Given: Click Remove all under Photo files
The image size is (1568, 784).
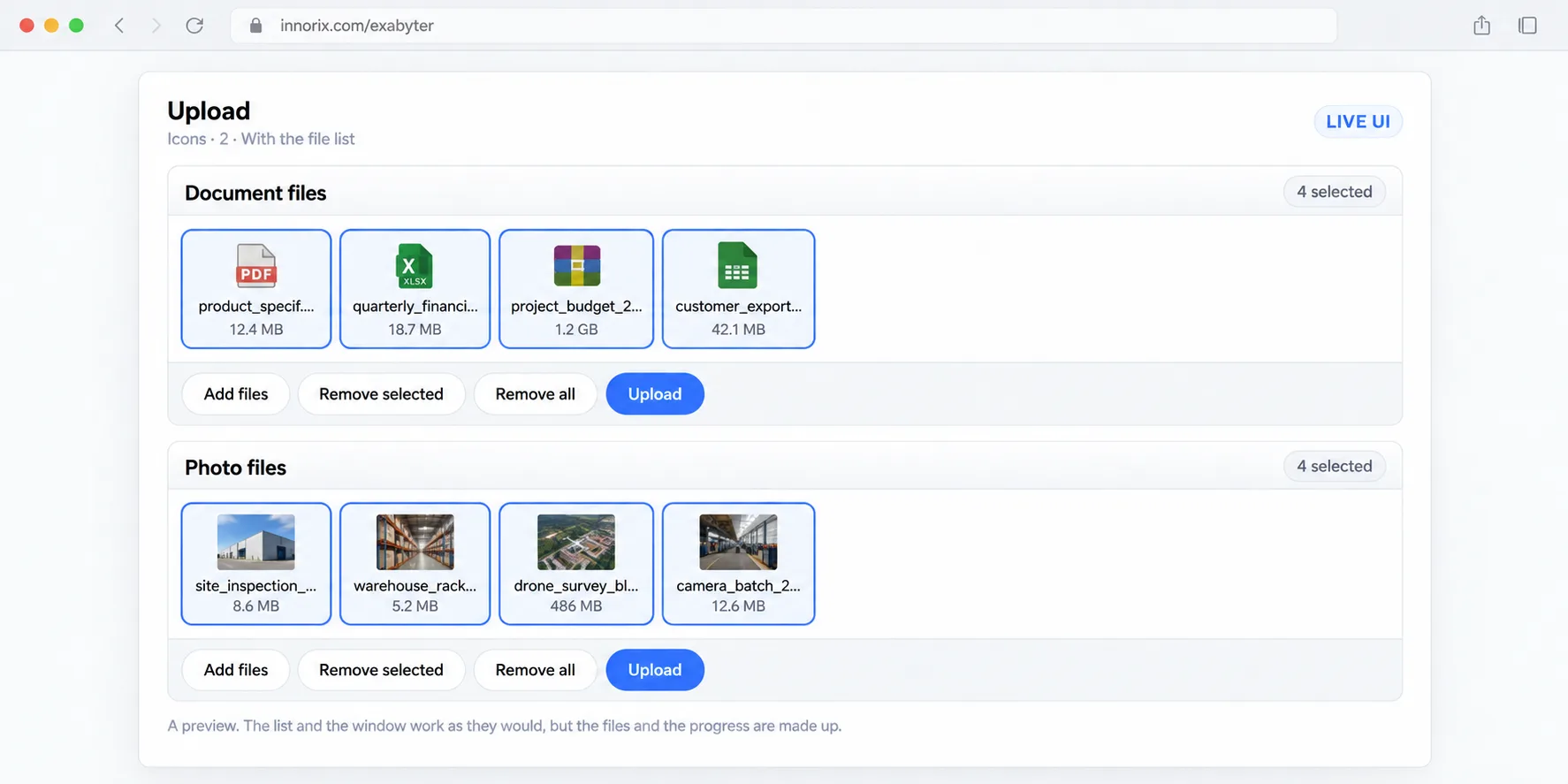Looking at the screenshot, I should pos(535,670).
